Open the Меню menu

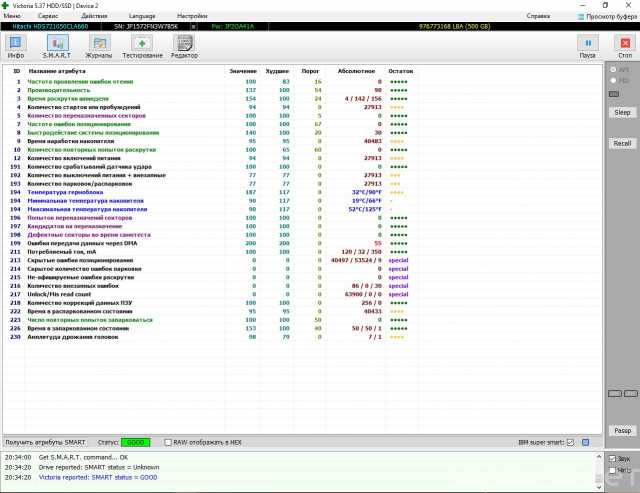pos(12,16)
